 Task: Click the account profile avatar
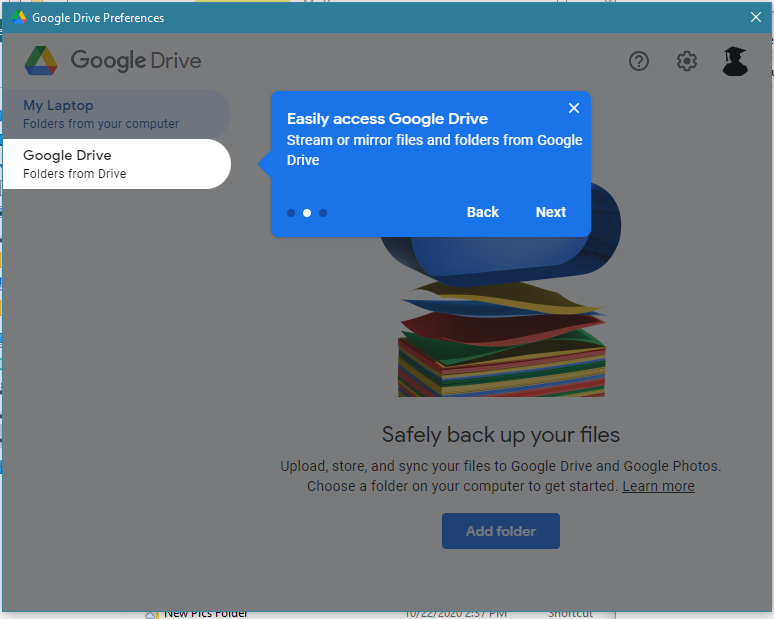point(735,61)
